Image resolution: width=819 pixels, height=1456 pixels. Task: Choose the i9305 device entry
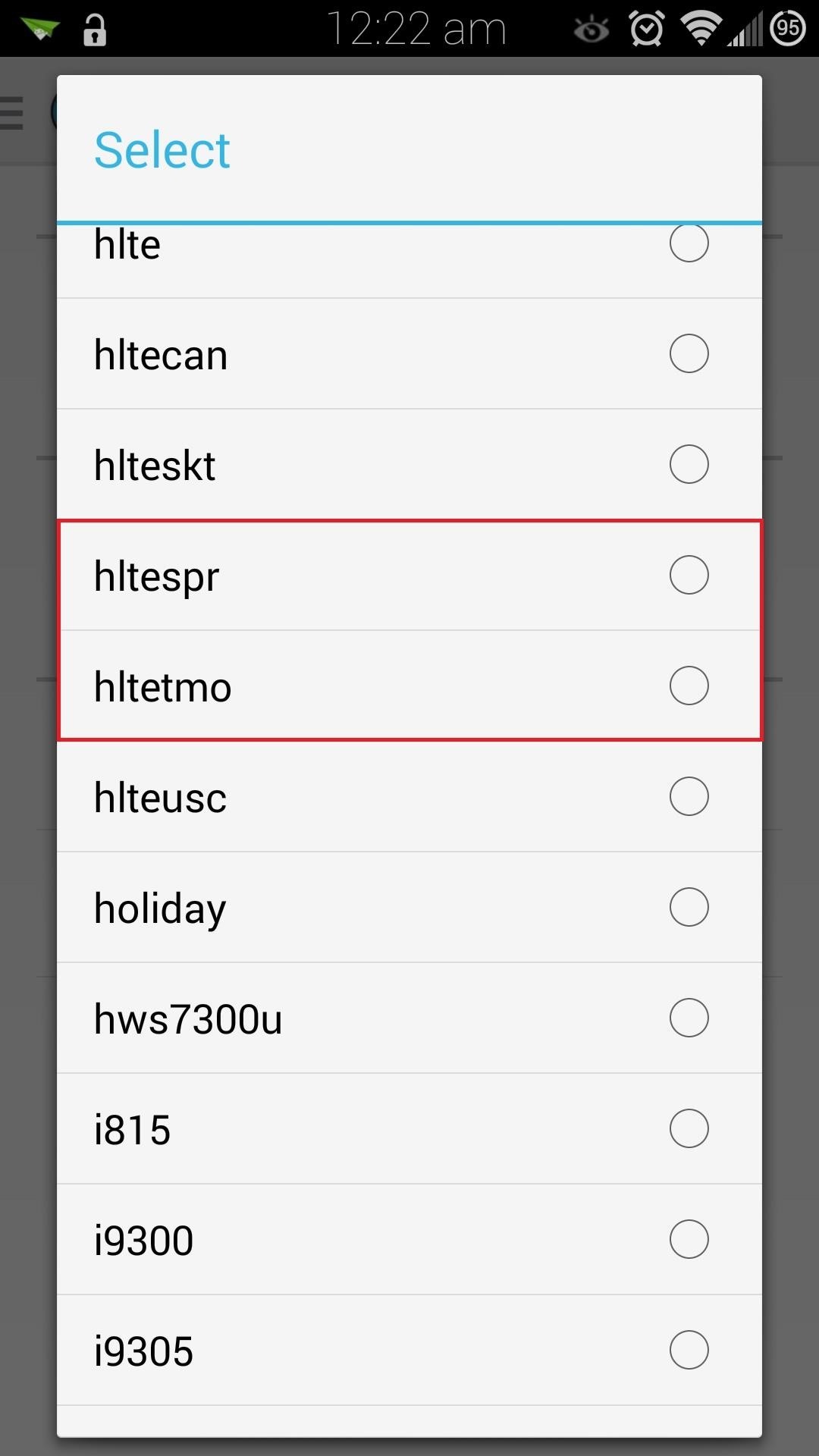pos(409,1351)
